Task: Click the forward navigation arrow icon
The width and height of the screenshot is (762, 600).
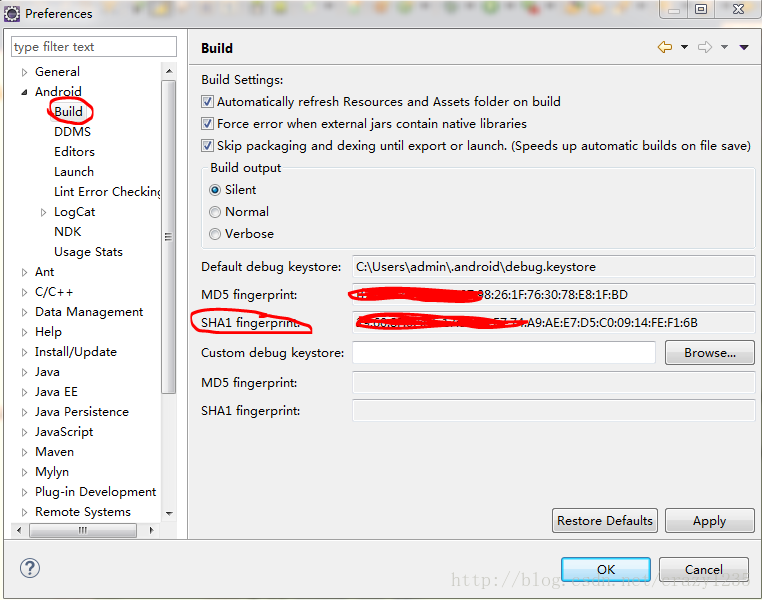Action: click(705, 47)
